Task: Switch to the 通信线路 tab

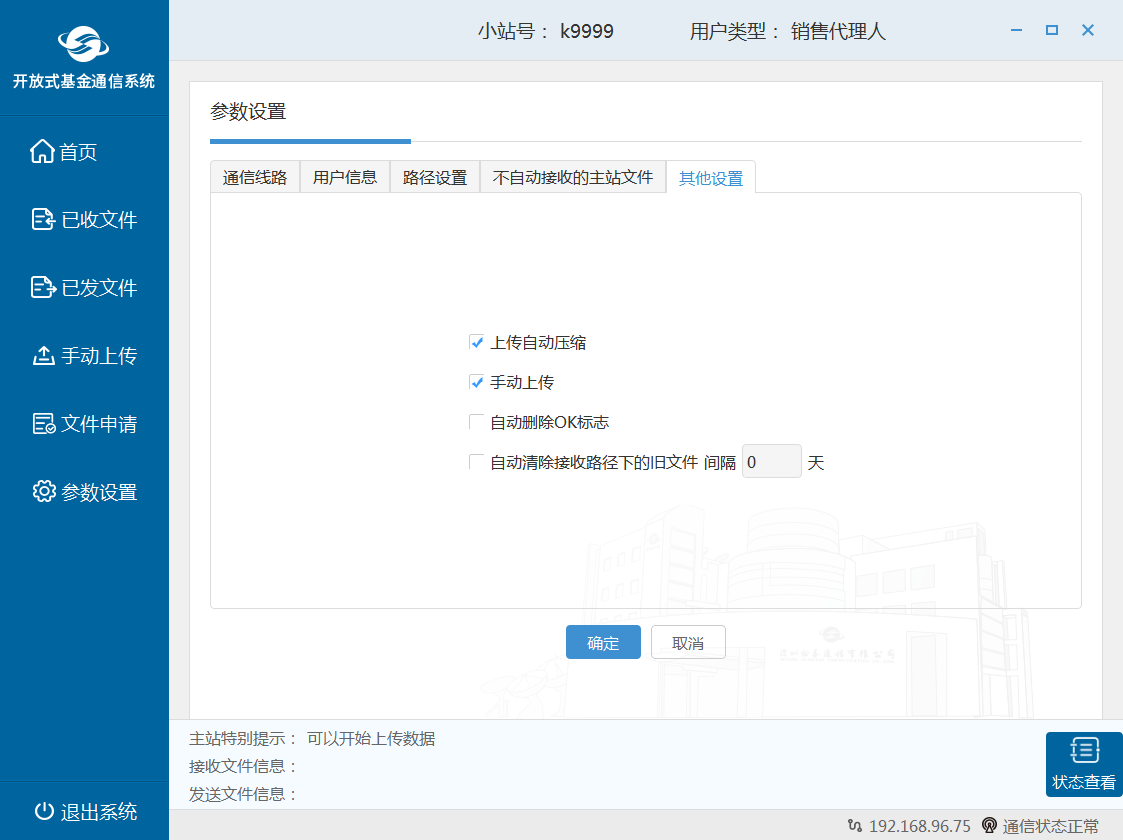Action: click(255, 177)
